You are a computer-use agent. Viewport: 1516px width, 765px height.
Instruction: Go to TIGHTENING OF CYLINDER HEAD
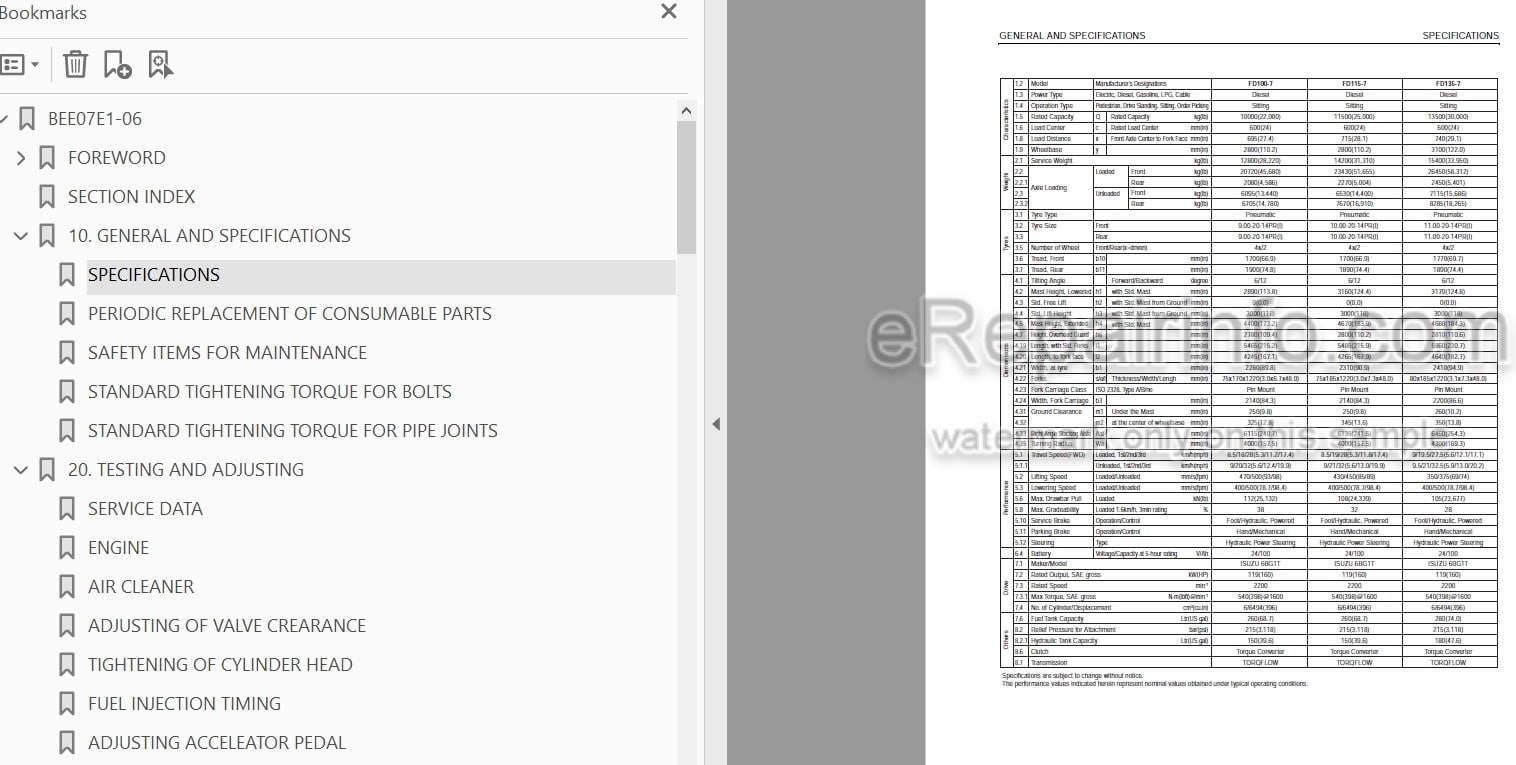(x=220, y=665)
